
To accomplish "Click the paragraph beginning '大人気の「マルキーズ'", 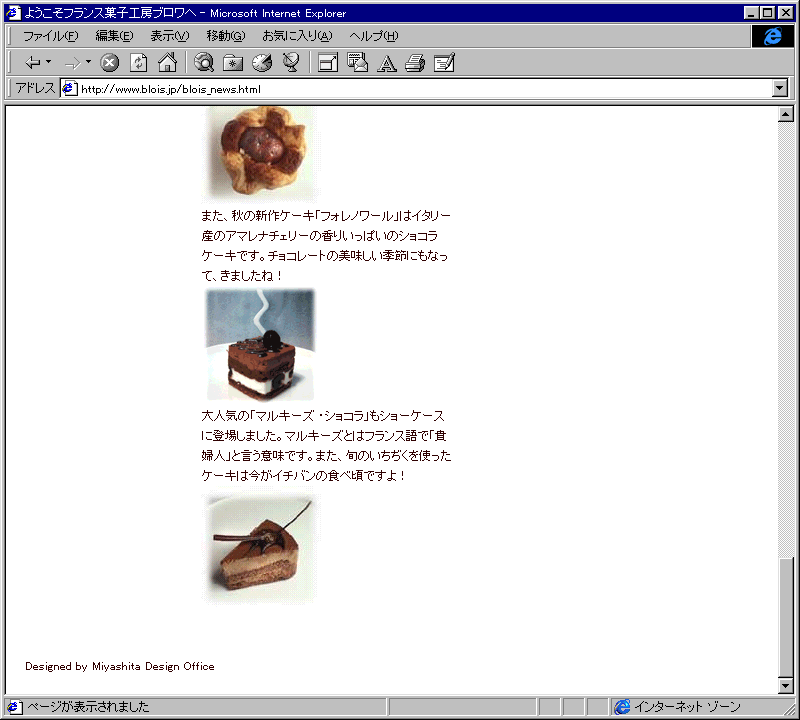I will click(x=327, y=445).
